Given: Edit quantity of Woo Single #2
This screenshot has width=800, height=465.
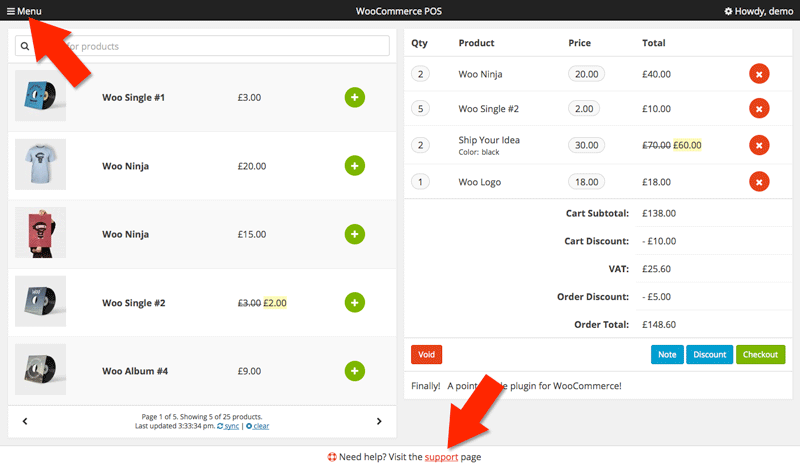Looking at the screenshot, I should [420, 108].
